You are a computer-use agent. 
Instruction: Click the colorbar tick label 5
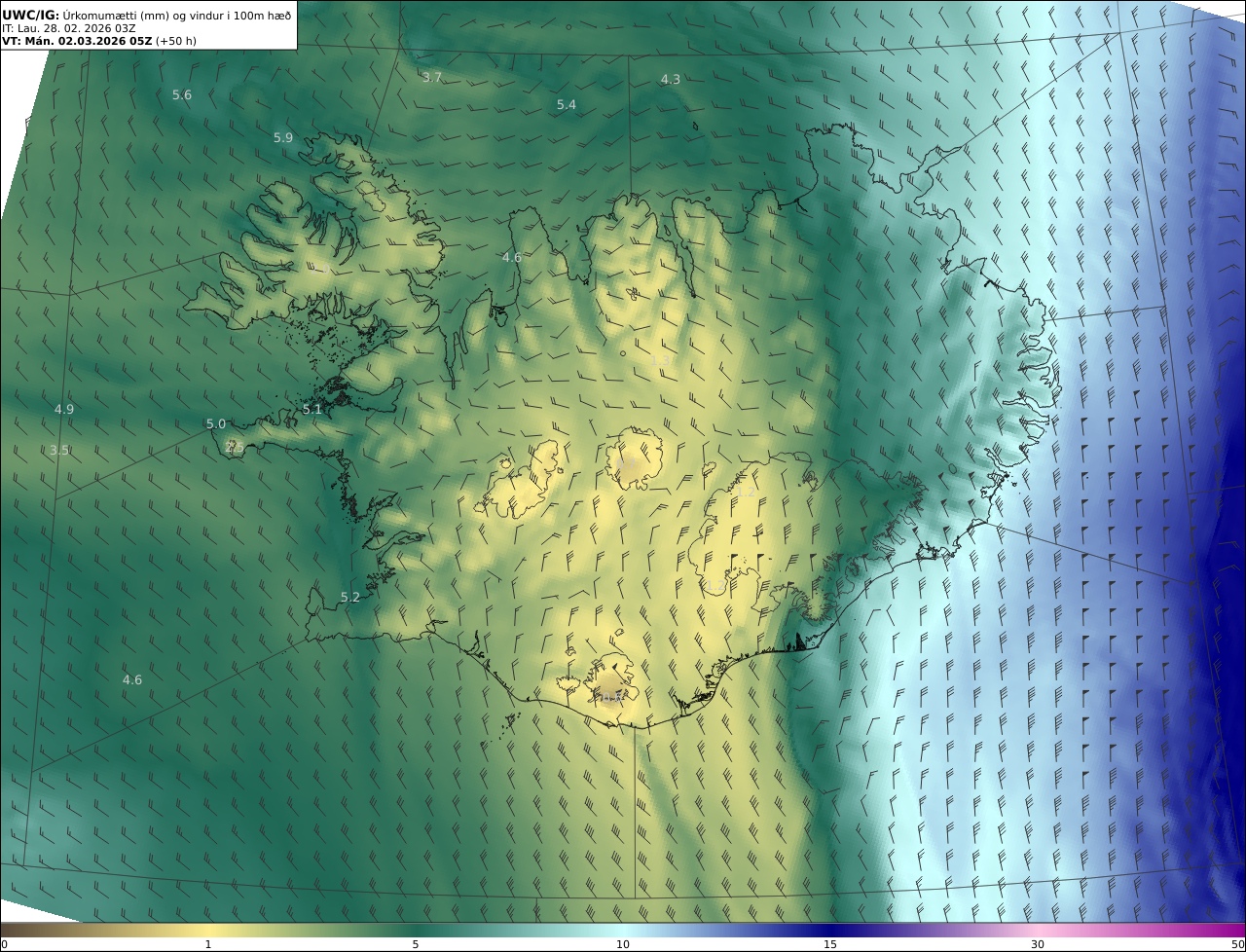tap(416, 944)
